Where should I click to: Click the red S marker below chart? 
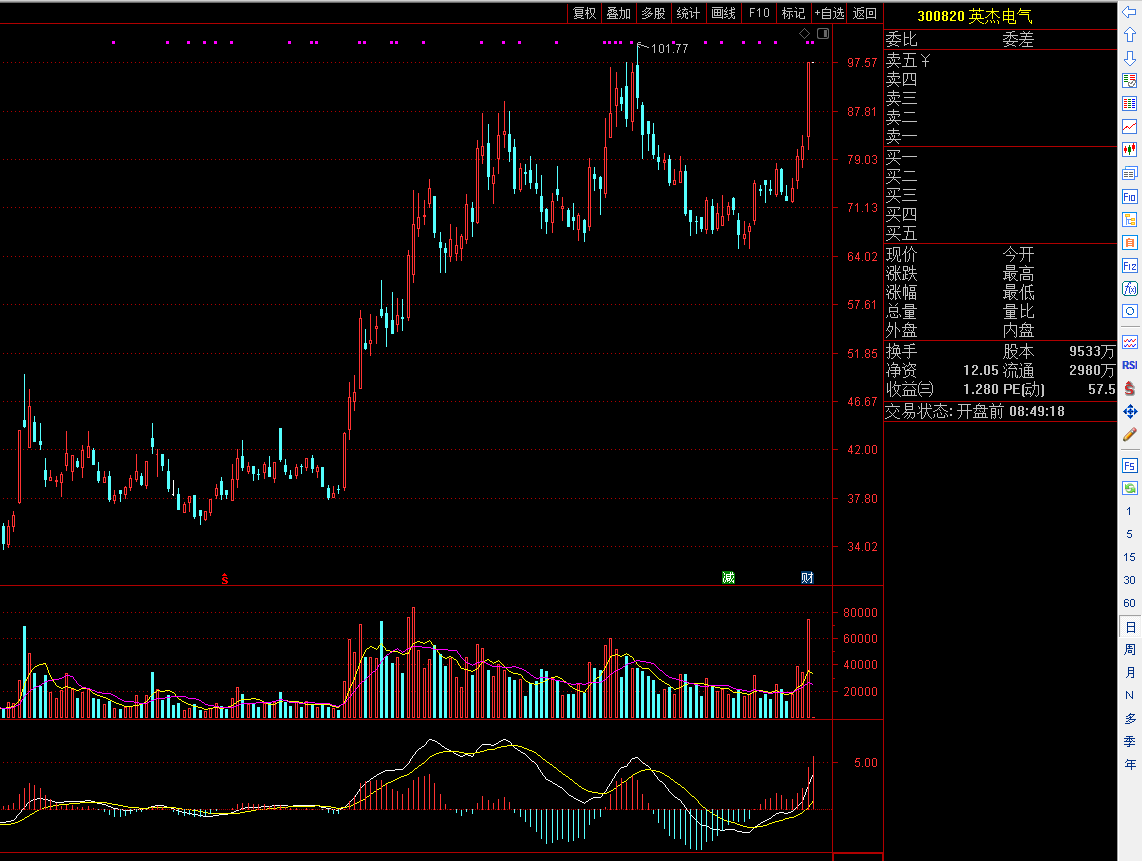click(x=225, y=578)
